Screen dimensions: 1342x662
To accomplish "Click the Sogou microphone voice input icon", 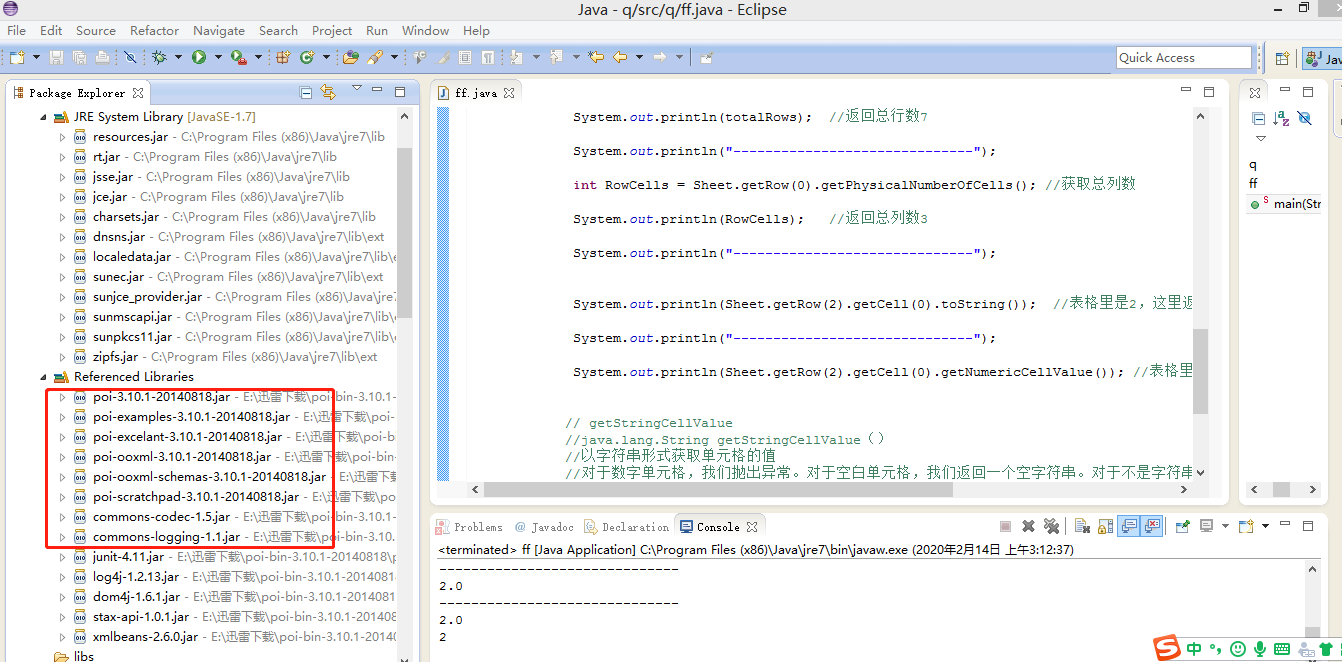I will (x=1260, y=649).
